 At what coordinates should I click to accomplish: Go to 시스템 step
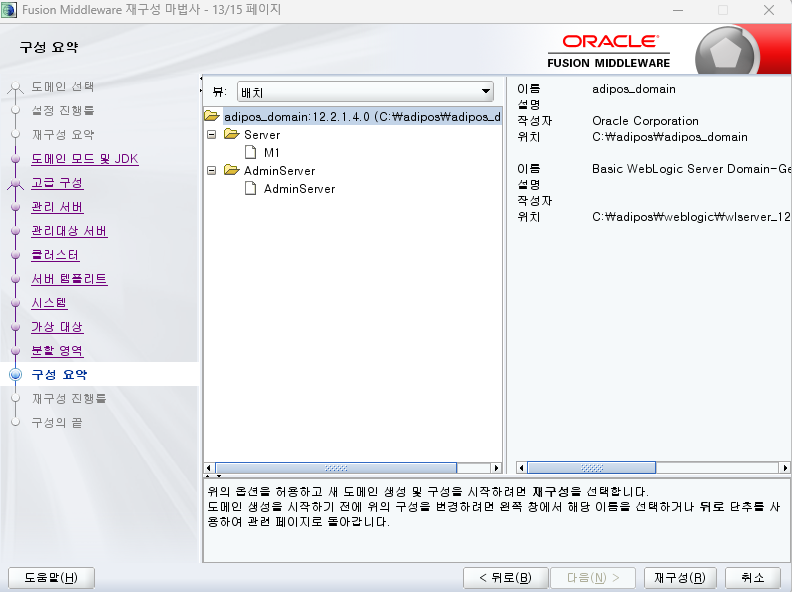pos(49,303)
